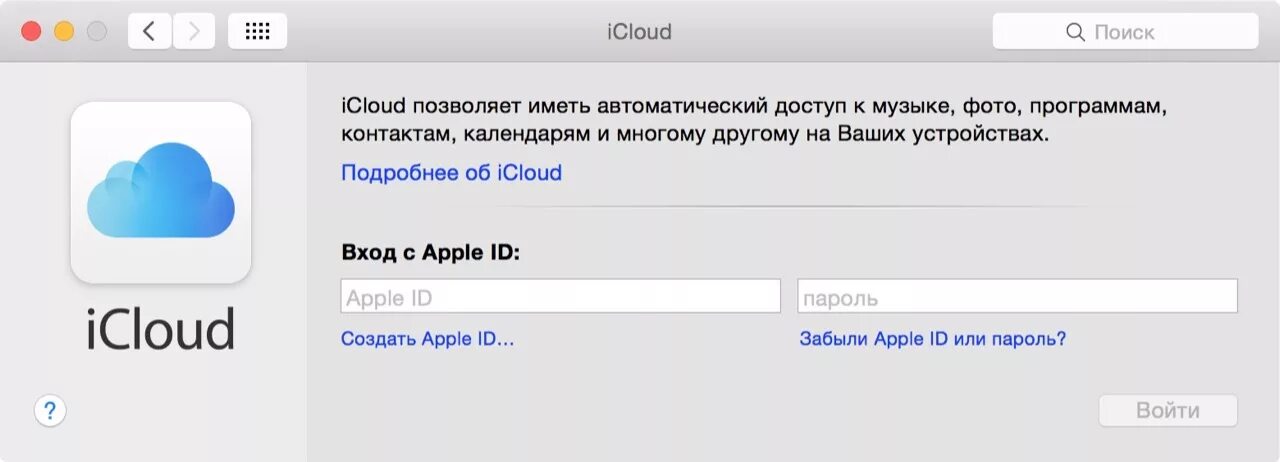Close the window with the red button
The width and height of the screenshot is (1280, 462).
[x=31, y=32]
